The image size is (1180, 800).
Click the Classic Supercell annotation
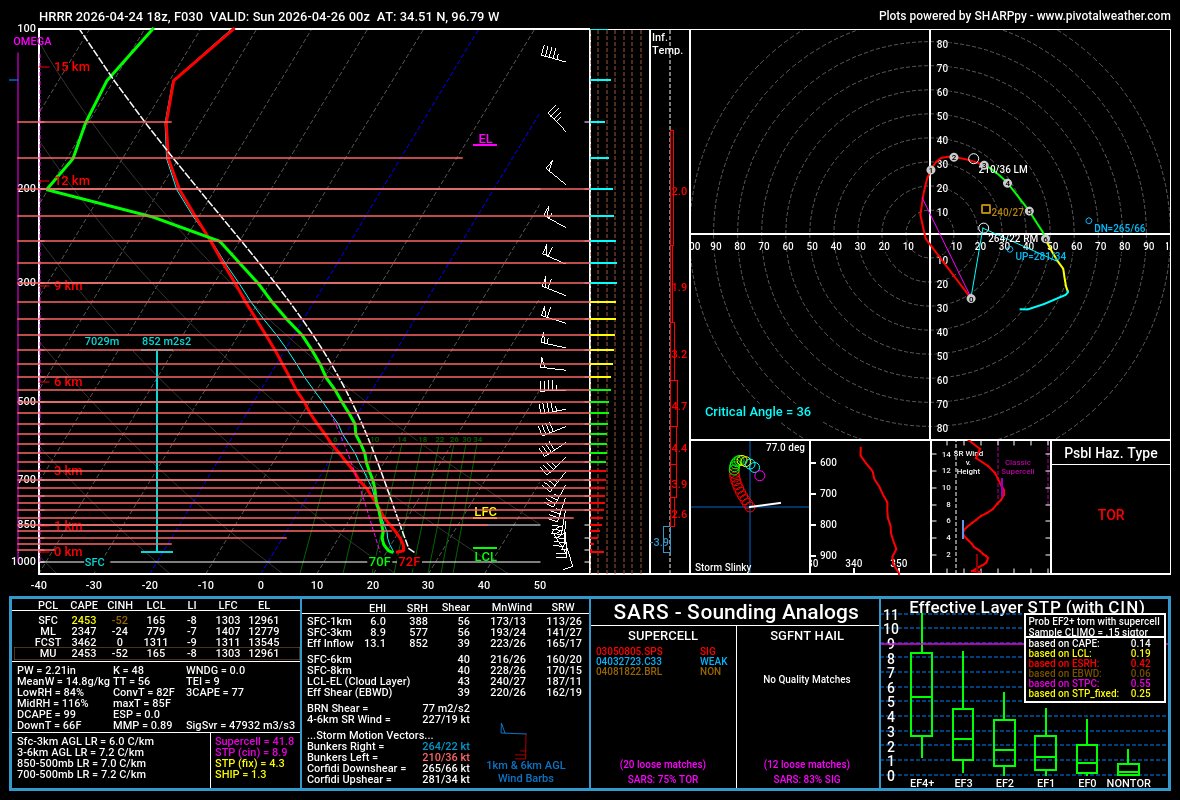pyautogui.click(x=1017, y=467)
